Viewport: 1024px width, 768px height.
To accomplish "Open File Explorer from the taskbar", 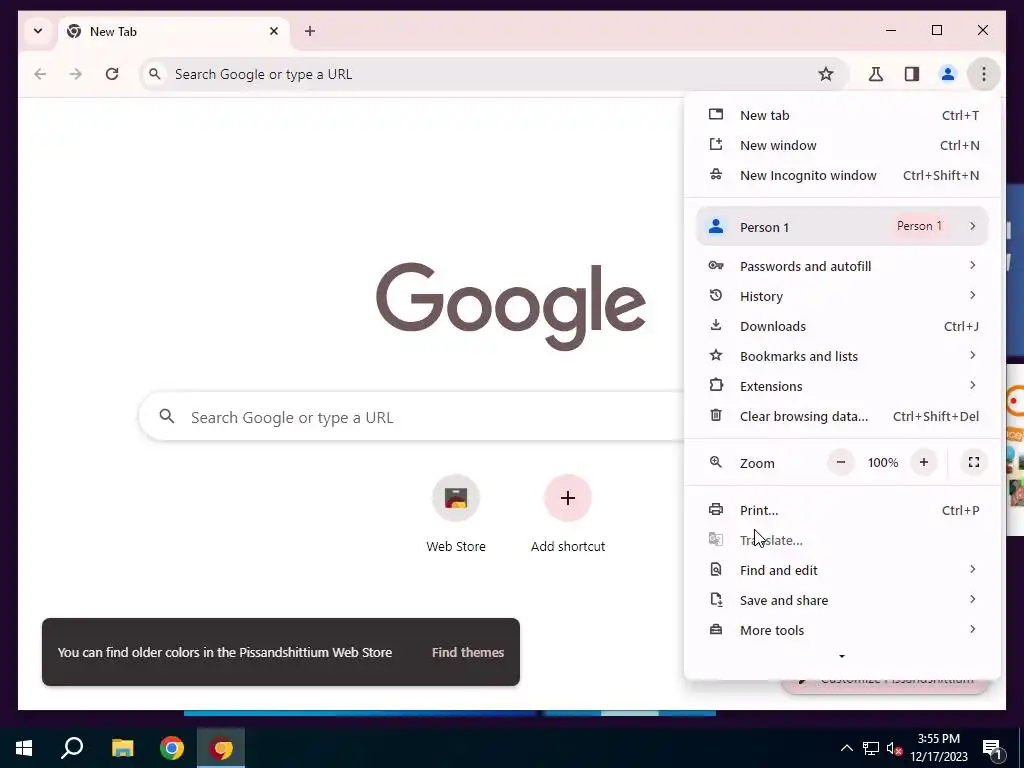I will click(x=122, y=748).
